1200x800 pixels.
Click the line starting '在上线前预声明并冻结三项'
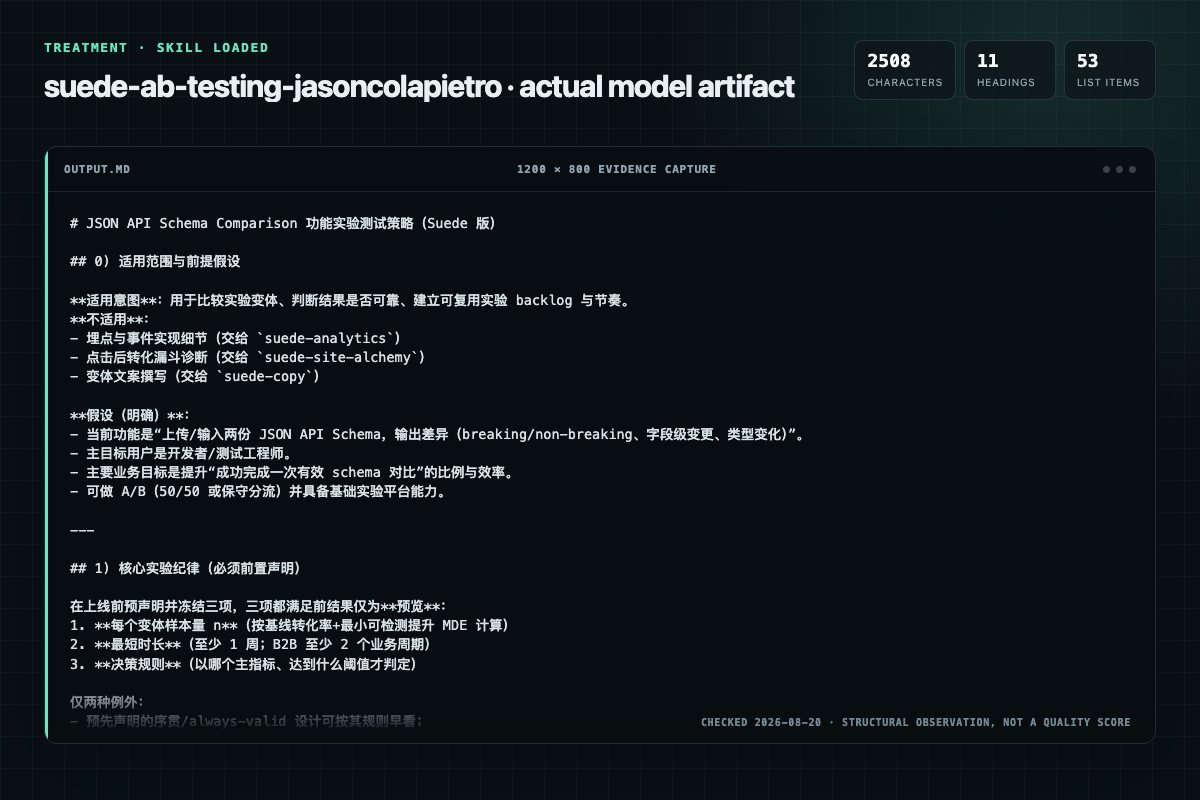point(258,606)
